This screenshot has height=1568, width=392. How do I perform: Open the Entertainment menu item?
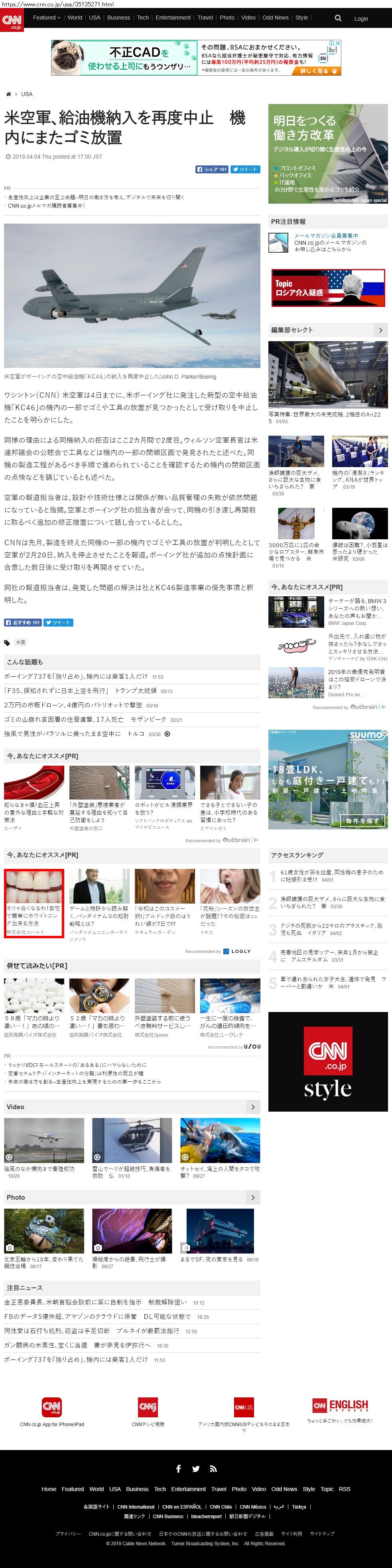click(x=173, y=18)
